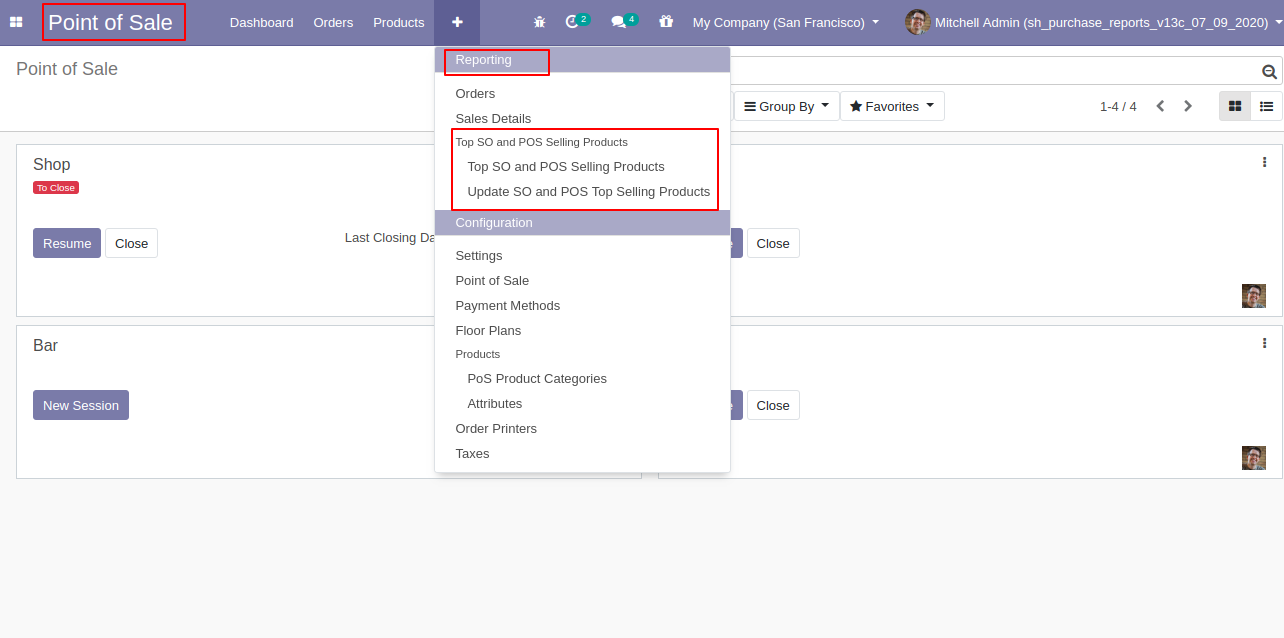Viewport: 1284px width, 638px height.
Task: Click the search magnifier icon
Action: pyautogui.click(x=1269, y=72)
